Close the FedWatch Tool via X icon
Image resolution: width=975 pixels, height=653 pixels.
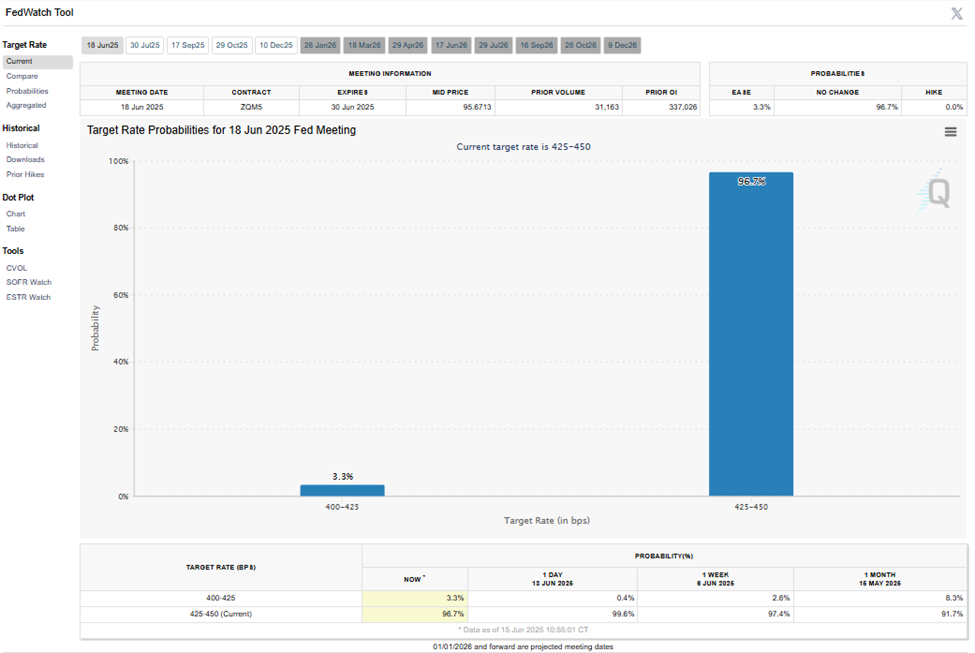point(957,13)
